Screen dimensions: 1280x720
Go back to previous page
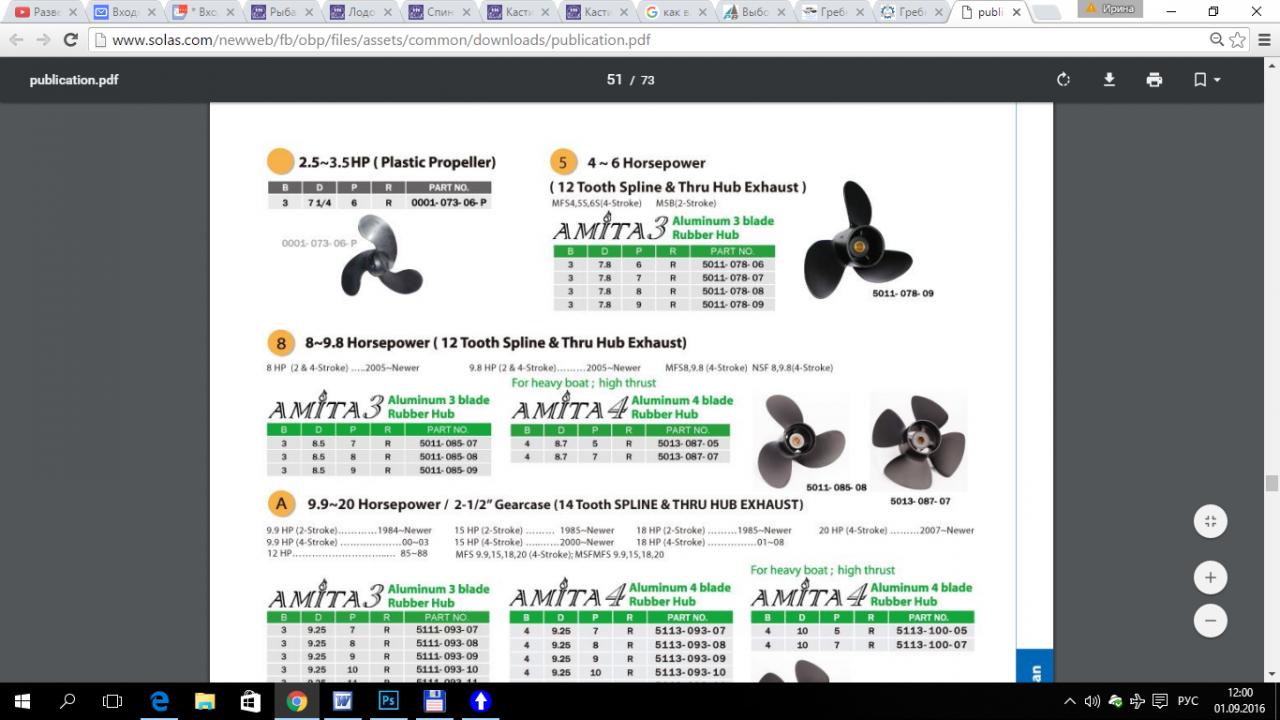pos(16,40)
